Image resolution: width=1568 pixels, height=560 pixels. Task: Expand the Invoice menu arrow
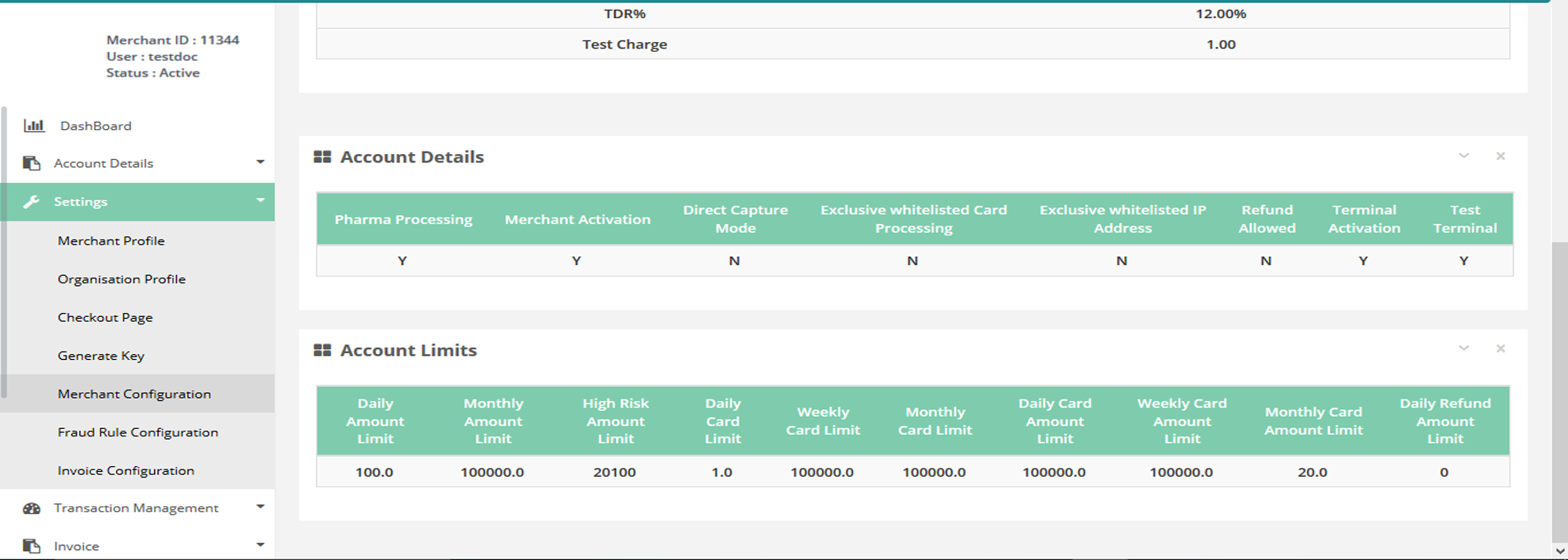pos(260,545)
